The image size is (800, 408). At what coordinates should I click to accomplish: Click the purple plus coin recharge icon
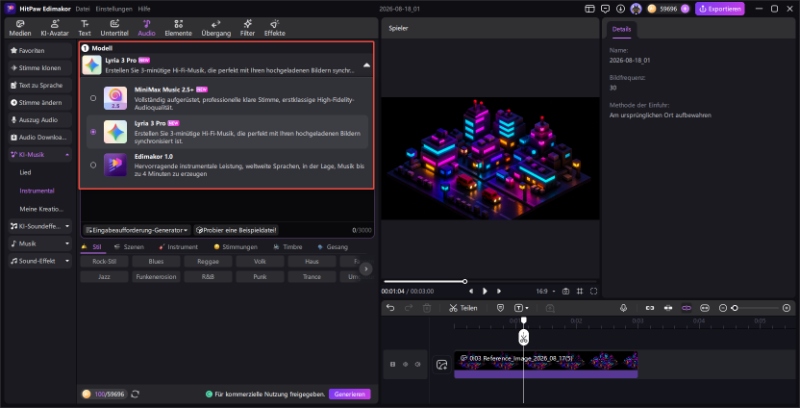685,9
